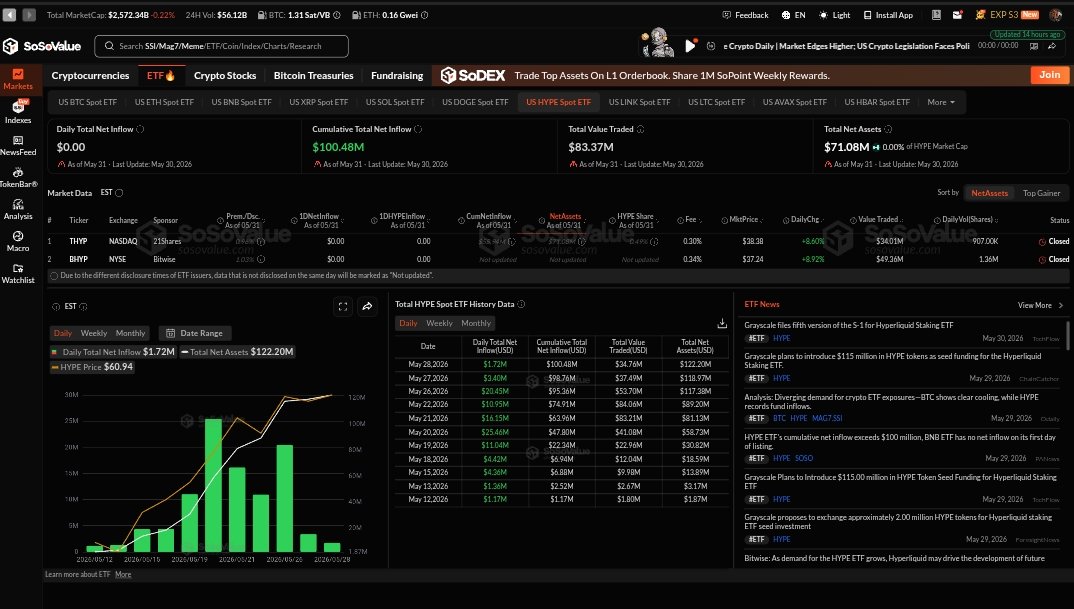The image size is (1074, 609).
Task: Open the Indexes sidebar icon
Action: pos(18,112)
